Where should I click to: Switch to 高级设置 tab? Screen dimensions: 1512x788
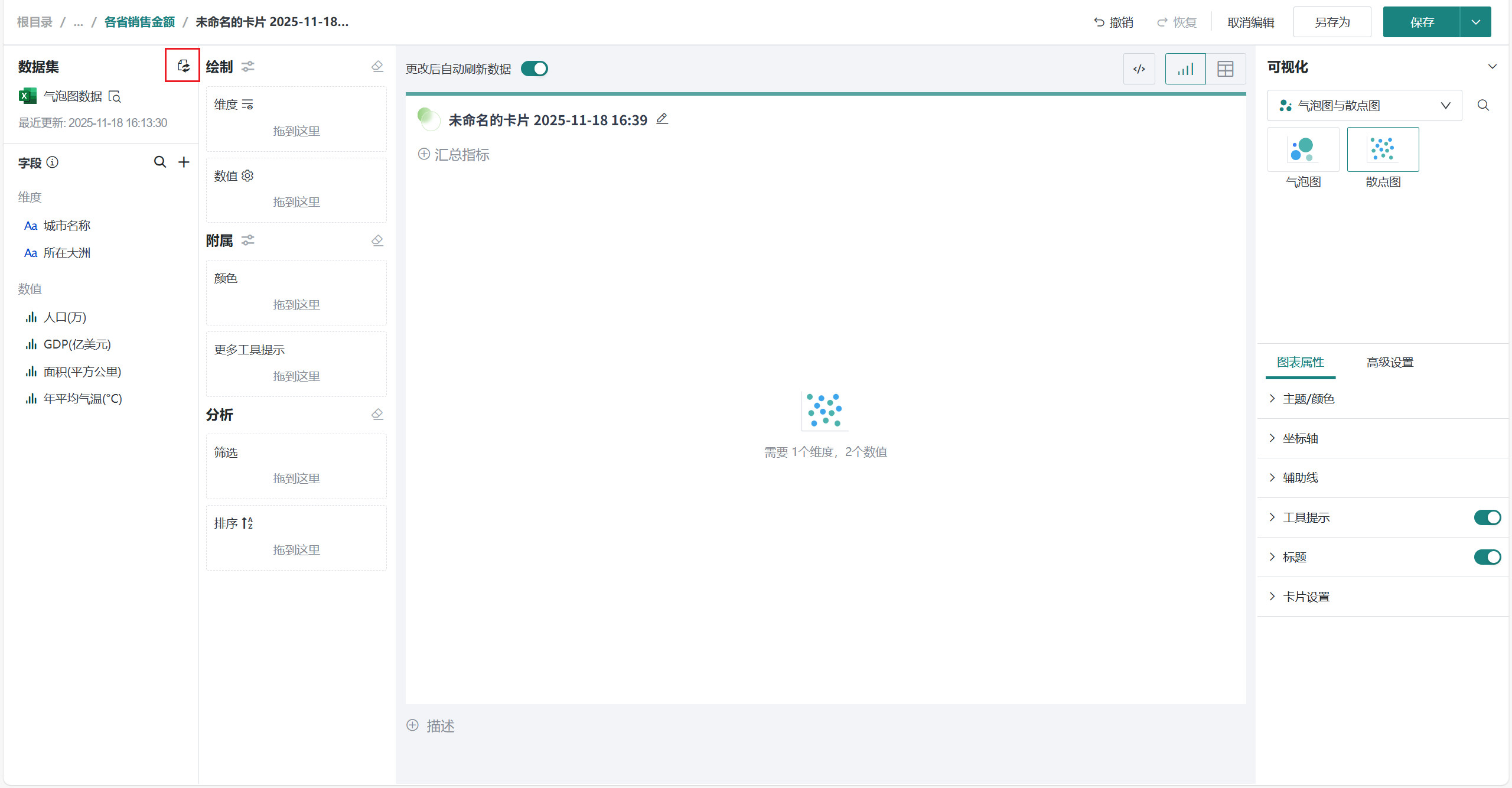[x=1390, y=362]
